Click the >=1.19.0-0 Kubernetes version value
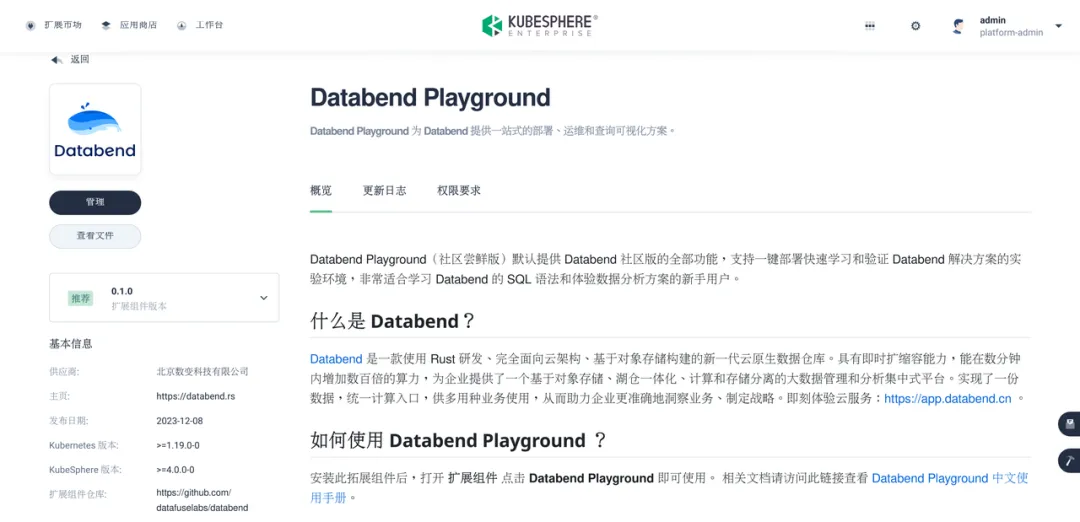The height and width of the screenshot is (522, 1080). point(178,445)
